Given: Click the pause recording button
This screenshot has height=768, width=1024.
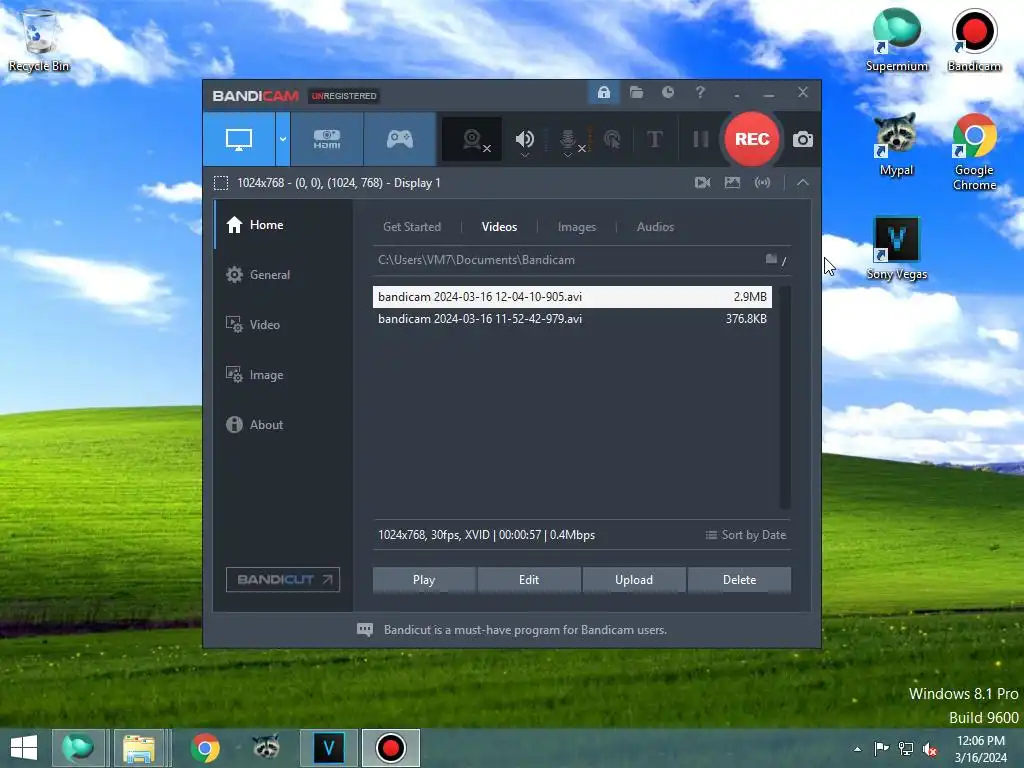Looking at the screenshot, I should tap(701, 139).
